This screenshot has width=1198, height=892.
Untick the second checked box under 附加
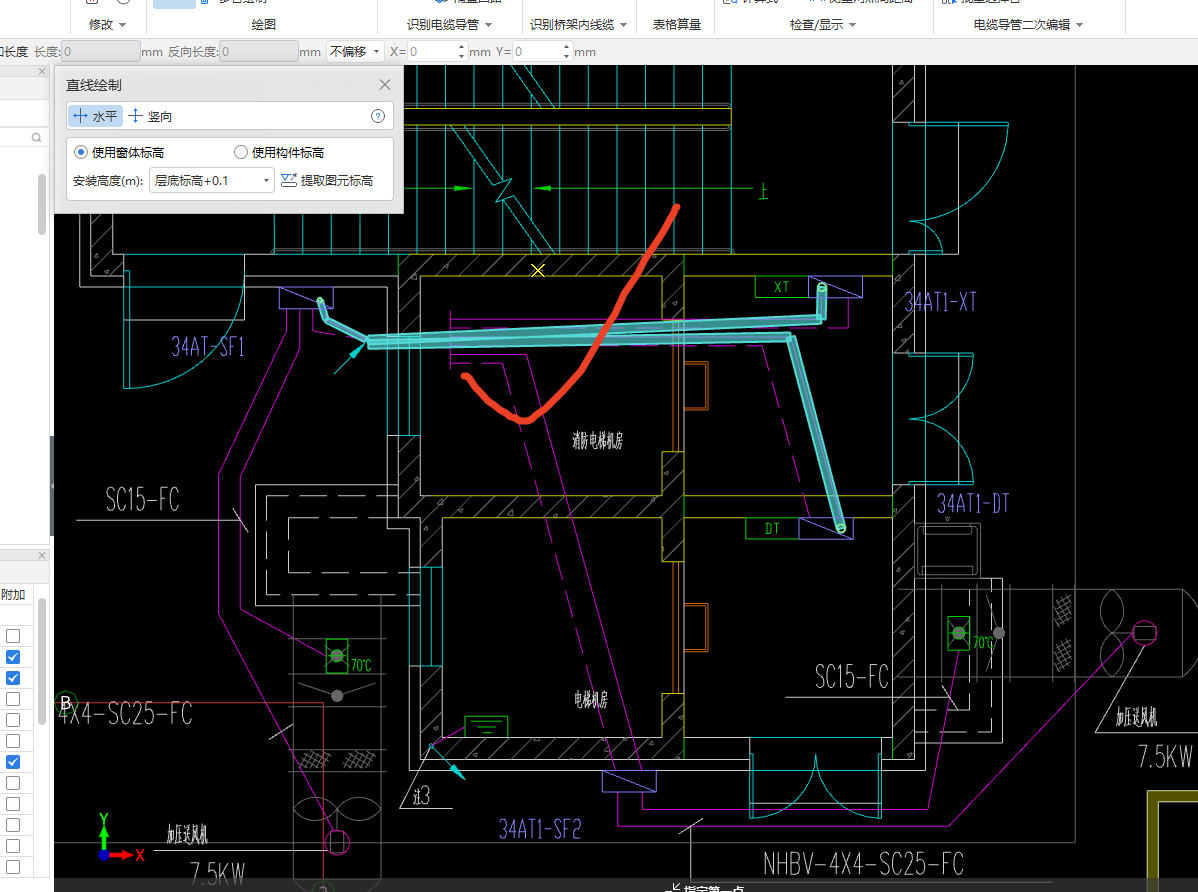(13, 678)
